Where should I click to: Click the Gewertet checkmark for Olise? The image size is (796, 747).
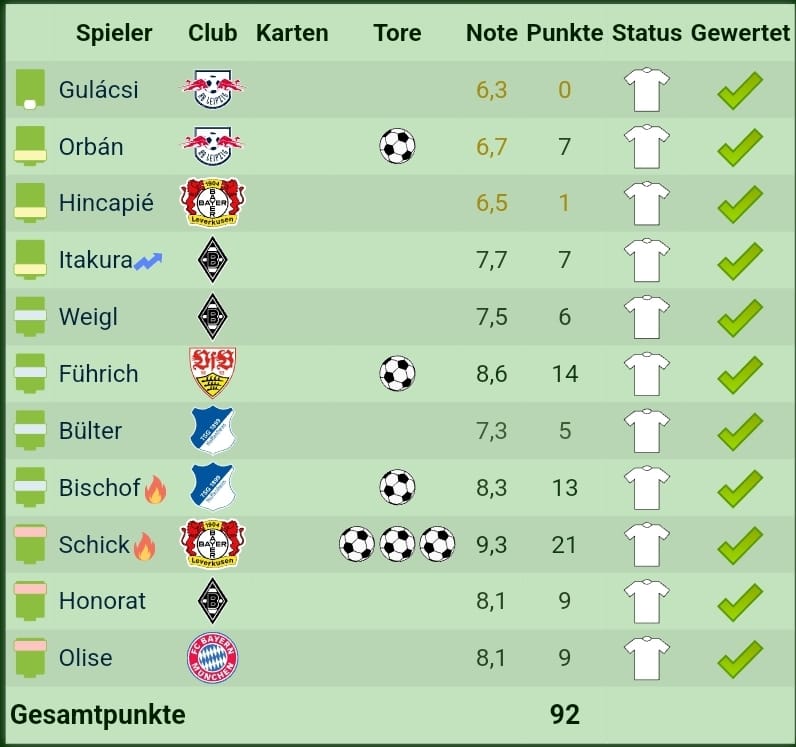pyautogui.click(x=740, y=658)
